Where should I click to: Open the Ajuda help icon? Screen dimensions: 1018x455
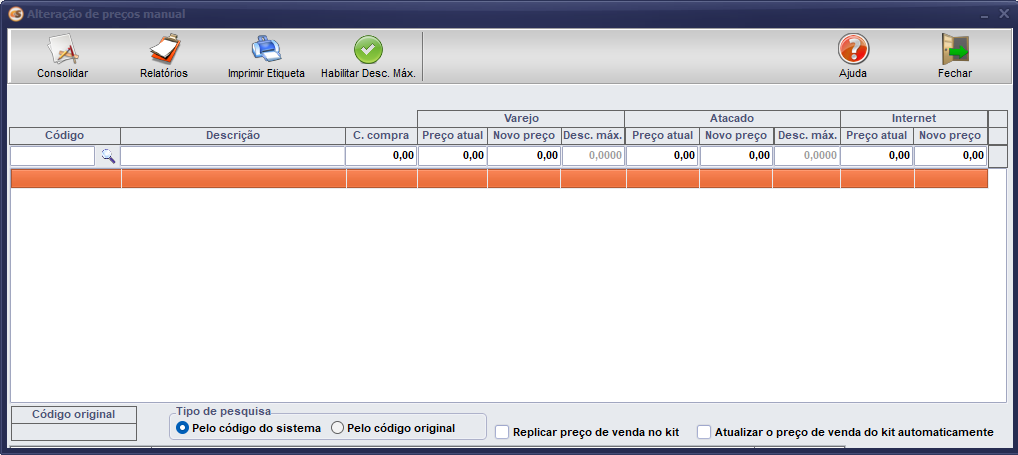(852, 50)
